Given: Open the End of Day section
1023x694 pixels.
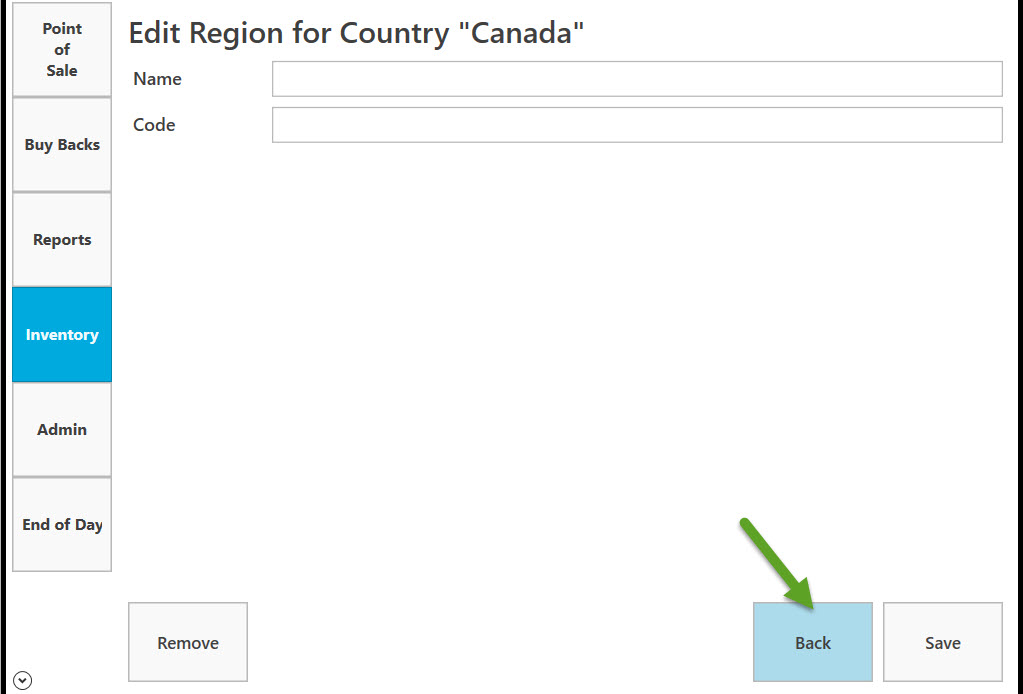Looking at the screenshot, I should click(x=62, y=524).
